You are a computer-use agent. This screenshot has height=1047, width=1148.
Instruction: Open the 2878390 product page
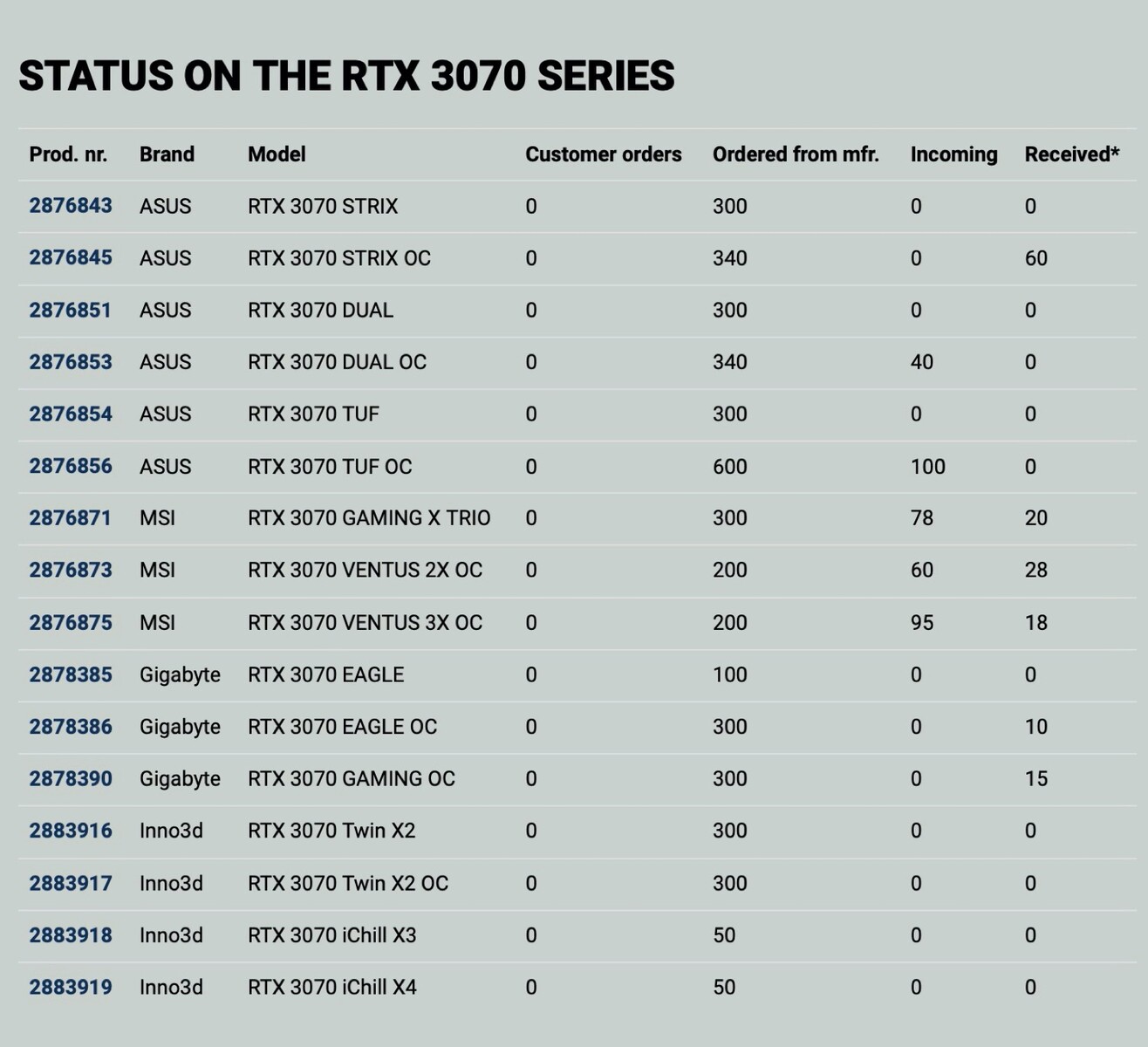pos(71,778)
